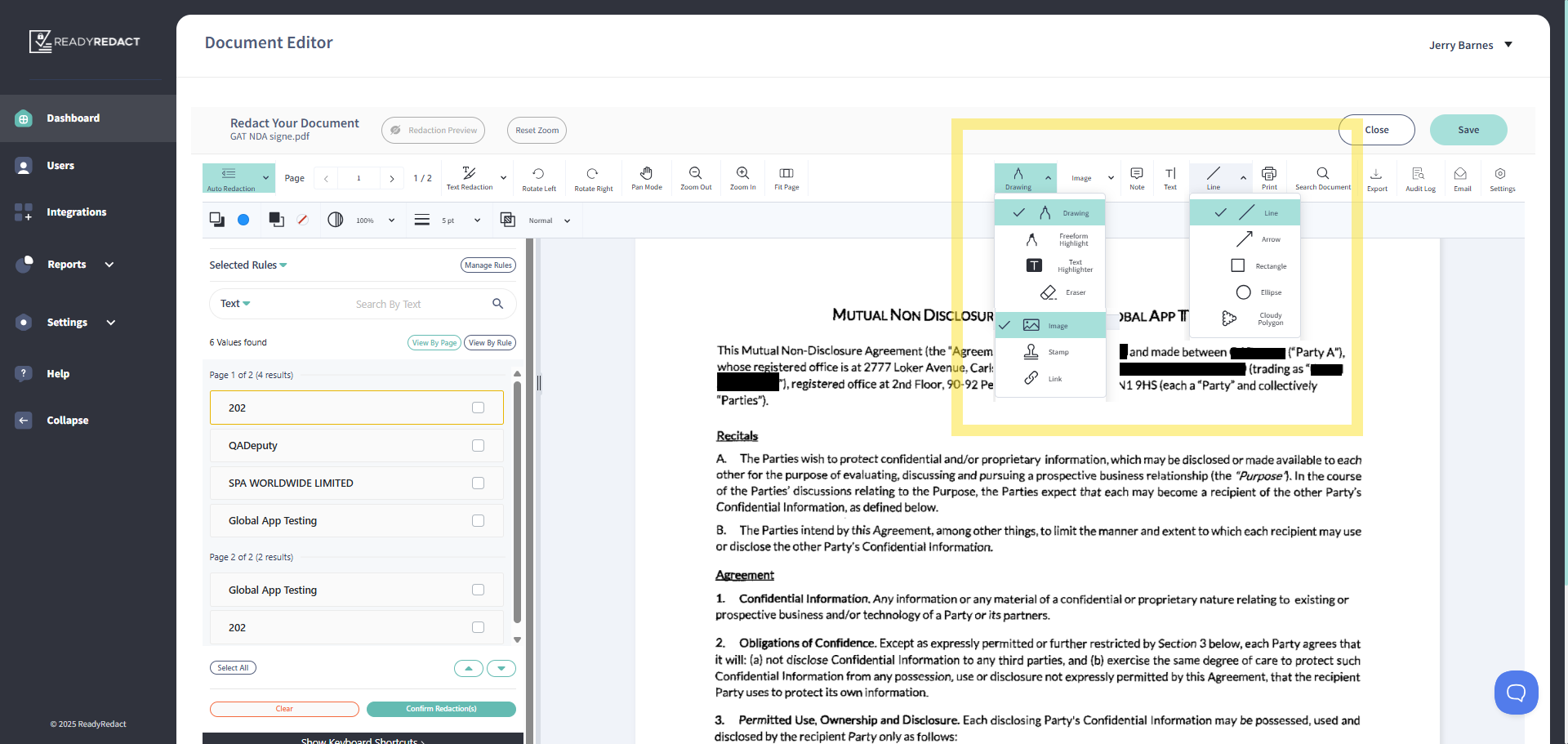The image size is (1568, 744).
Task: Click the line thickness icon
Action: click(x=421, y=220)
